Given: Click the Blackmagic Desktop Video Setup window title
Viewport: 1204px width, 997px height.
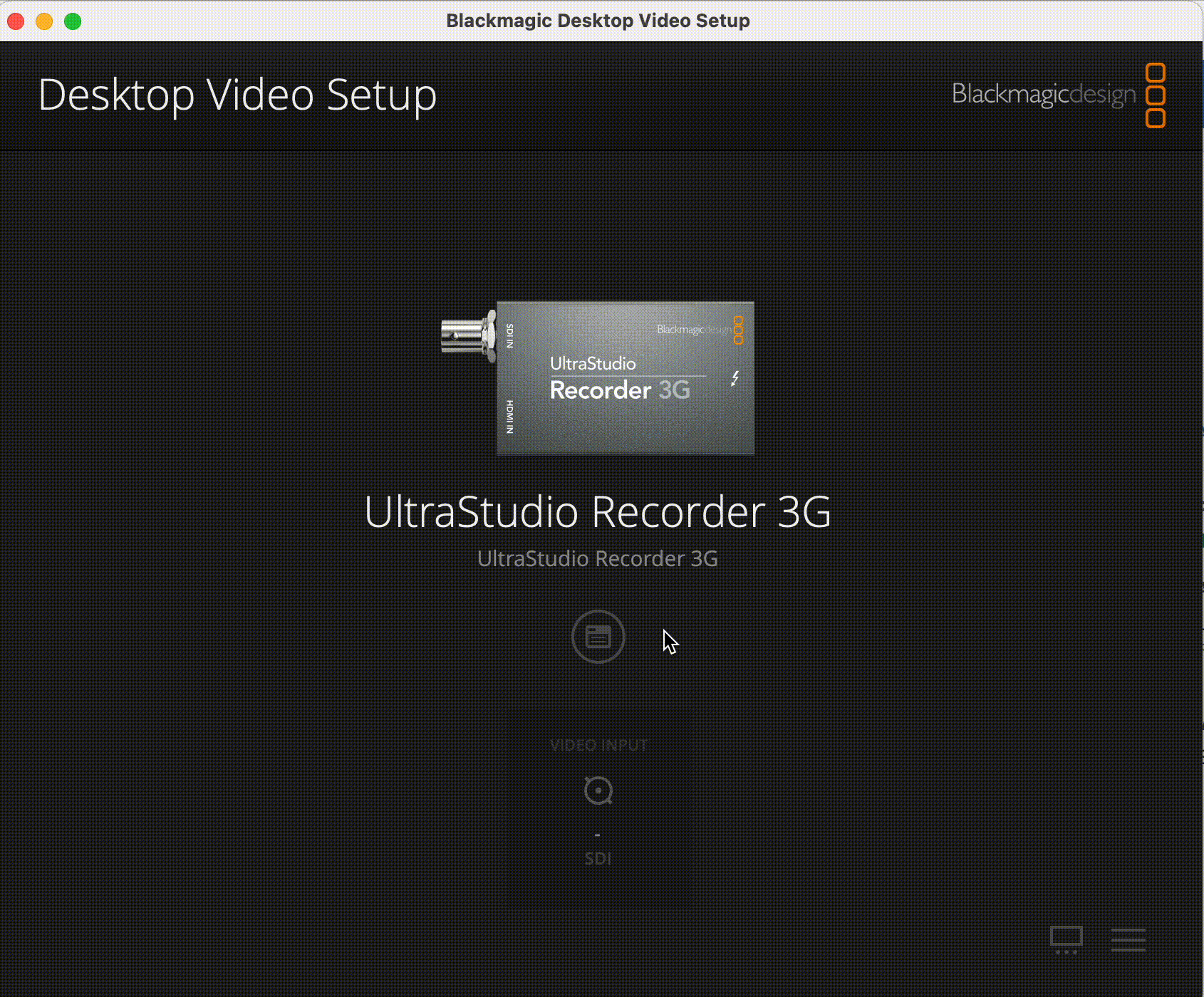Looking at the screenshot, I should click(598, 21).
